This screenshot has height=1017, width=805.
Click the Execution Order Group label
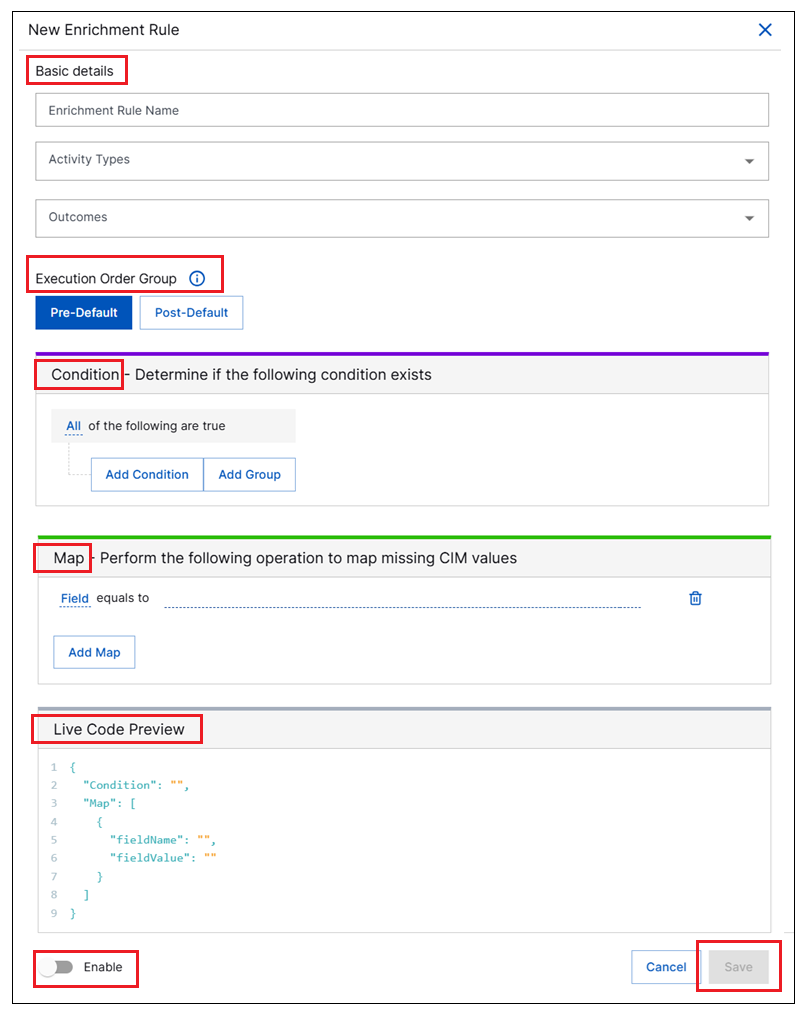[106, 279]
